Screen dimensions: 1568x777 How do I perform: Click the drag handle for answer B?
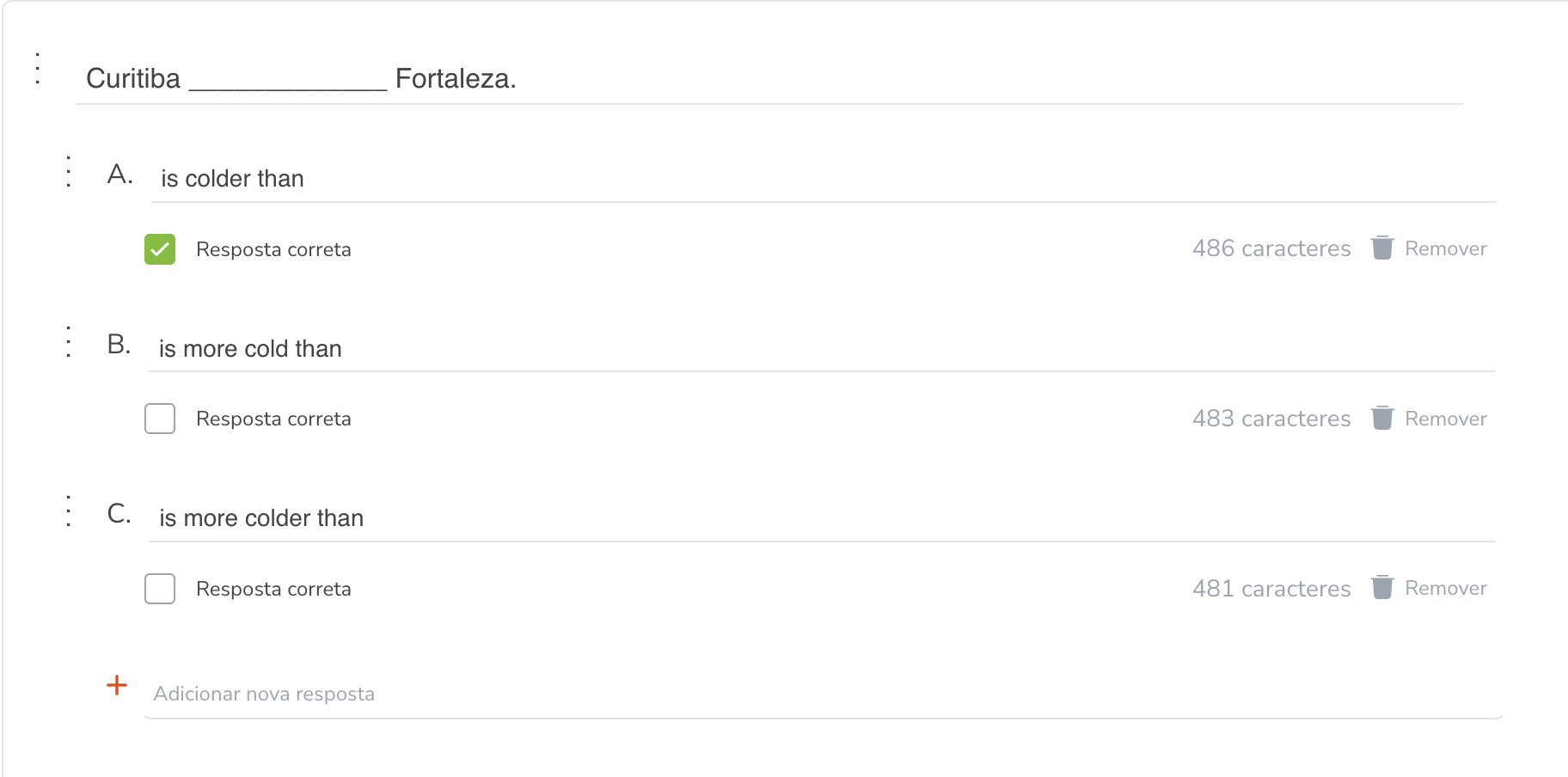pos(69,342)
